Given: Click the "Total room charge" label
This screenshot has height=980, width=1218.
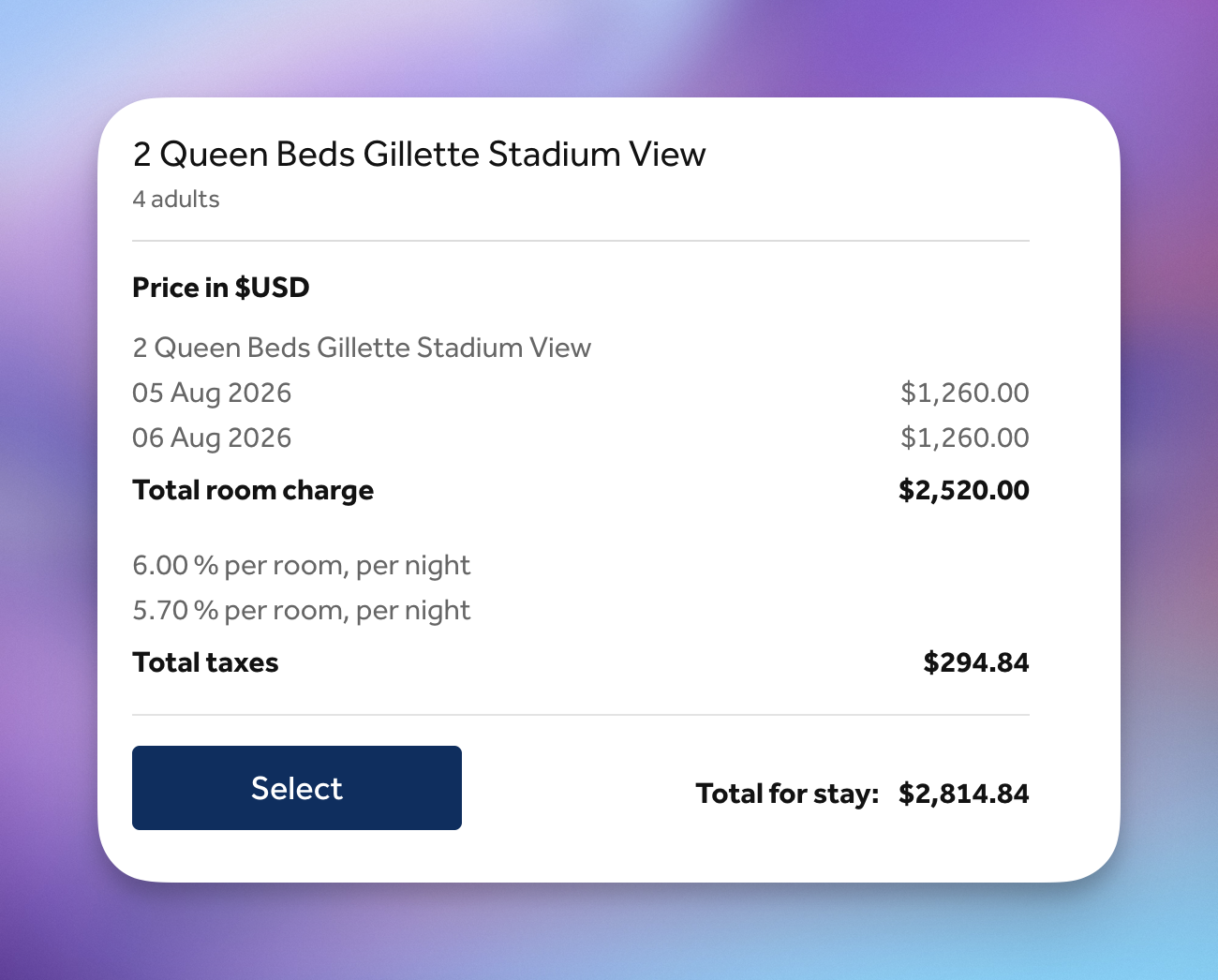Looking at the screenshot, I should point(253,490).
